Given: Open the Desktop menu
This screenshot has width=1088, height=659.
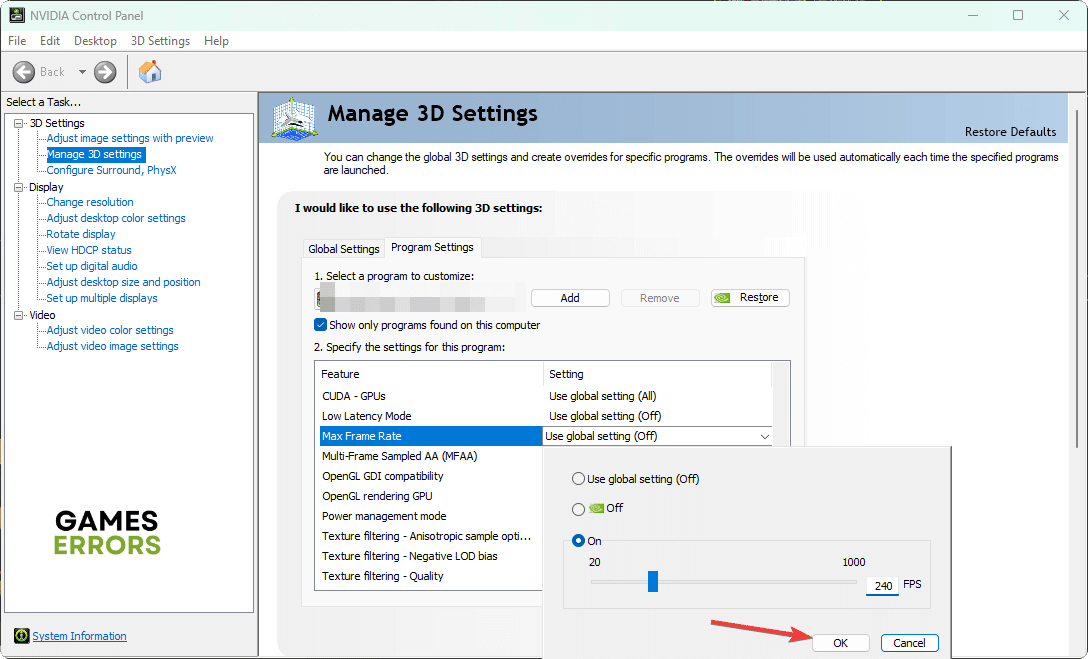Looking at the screenshot, I should pos(95,41).
